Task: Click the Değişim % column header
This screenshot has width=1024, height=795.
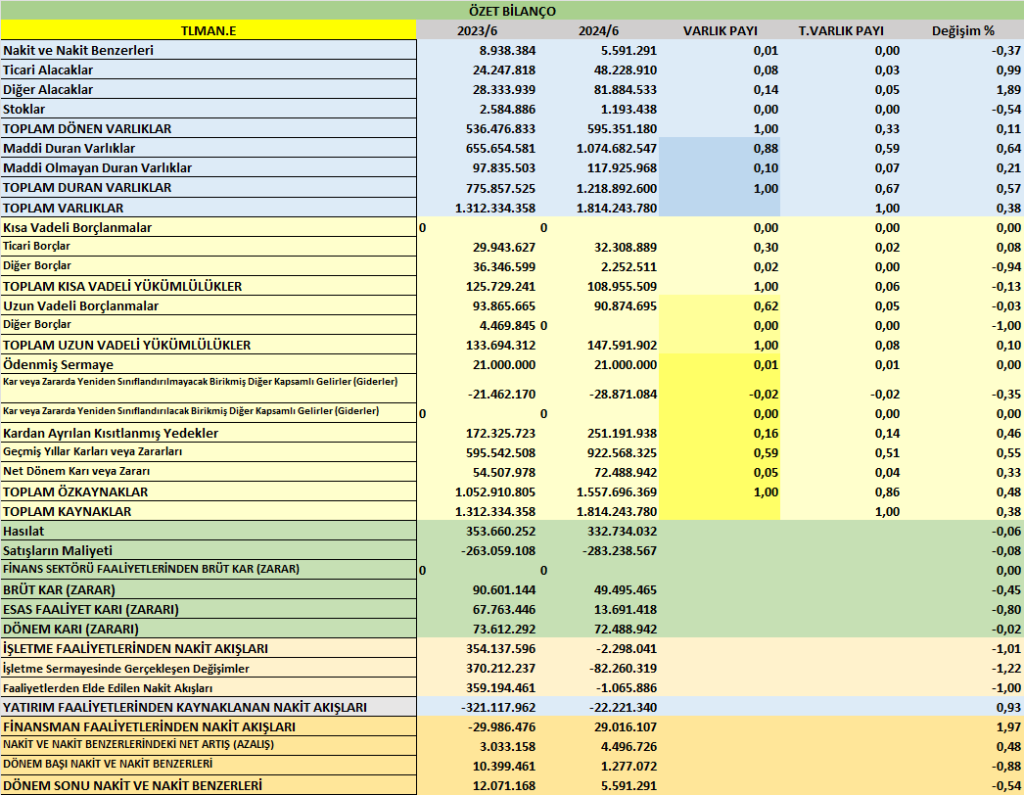Action: 963,31
